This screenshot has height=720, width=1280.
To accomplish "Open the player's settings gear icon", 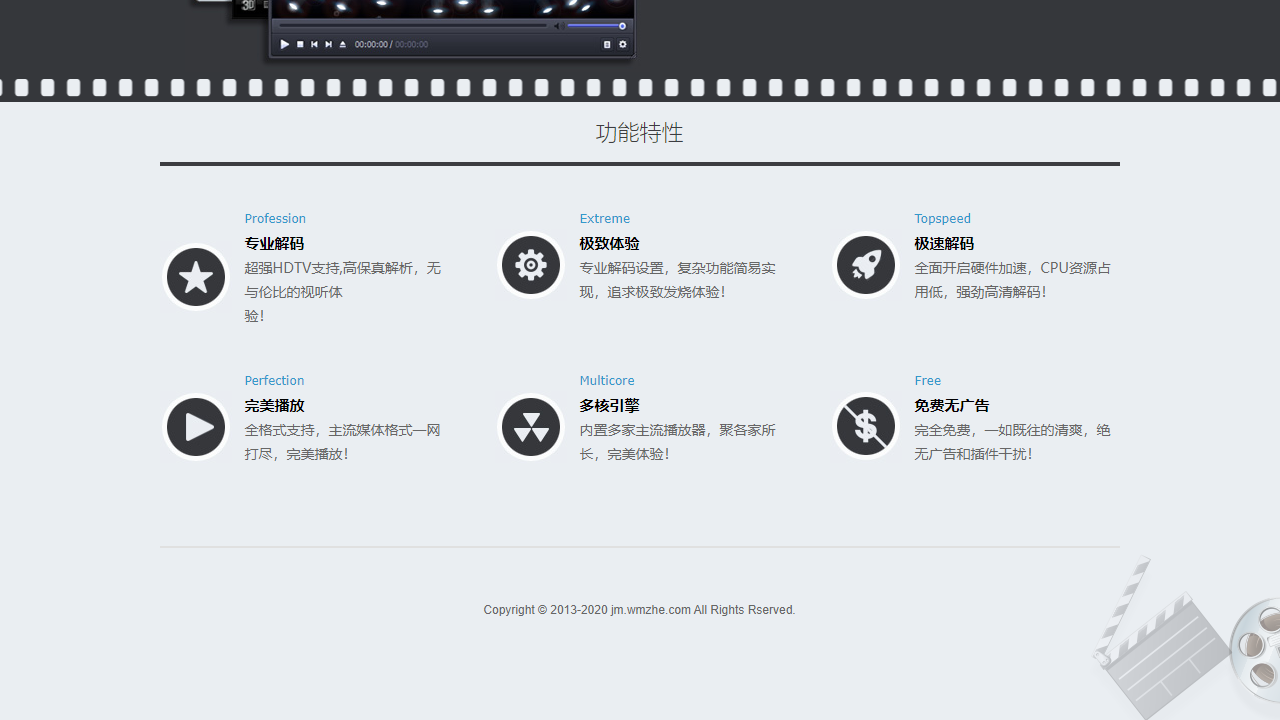I will coord(622,44).
